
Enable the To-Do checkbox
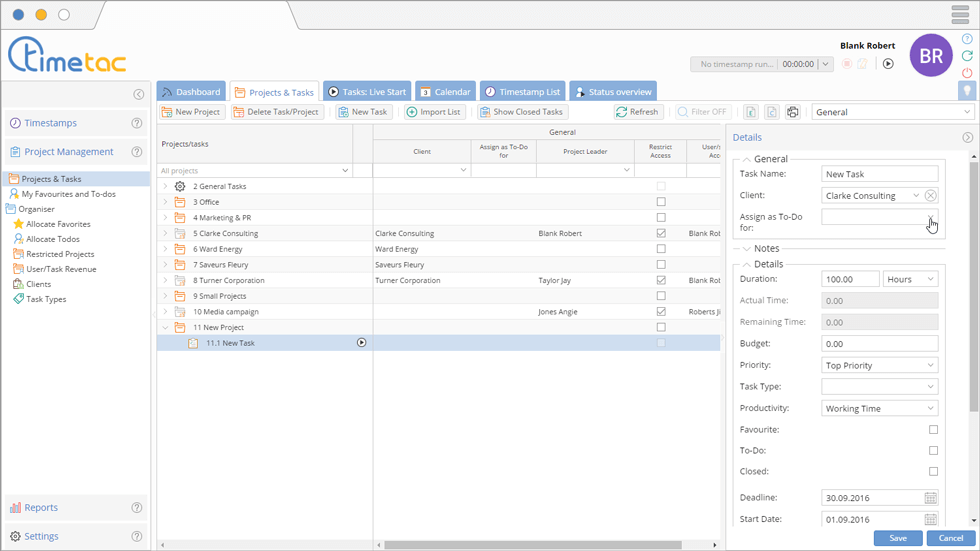(x=933, y=450)
